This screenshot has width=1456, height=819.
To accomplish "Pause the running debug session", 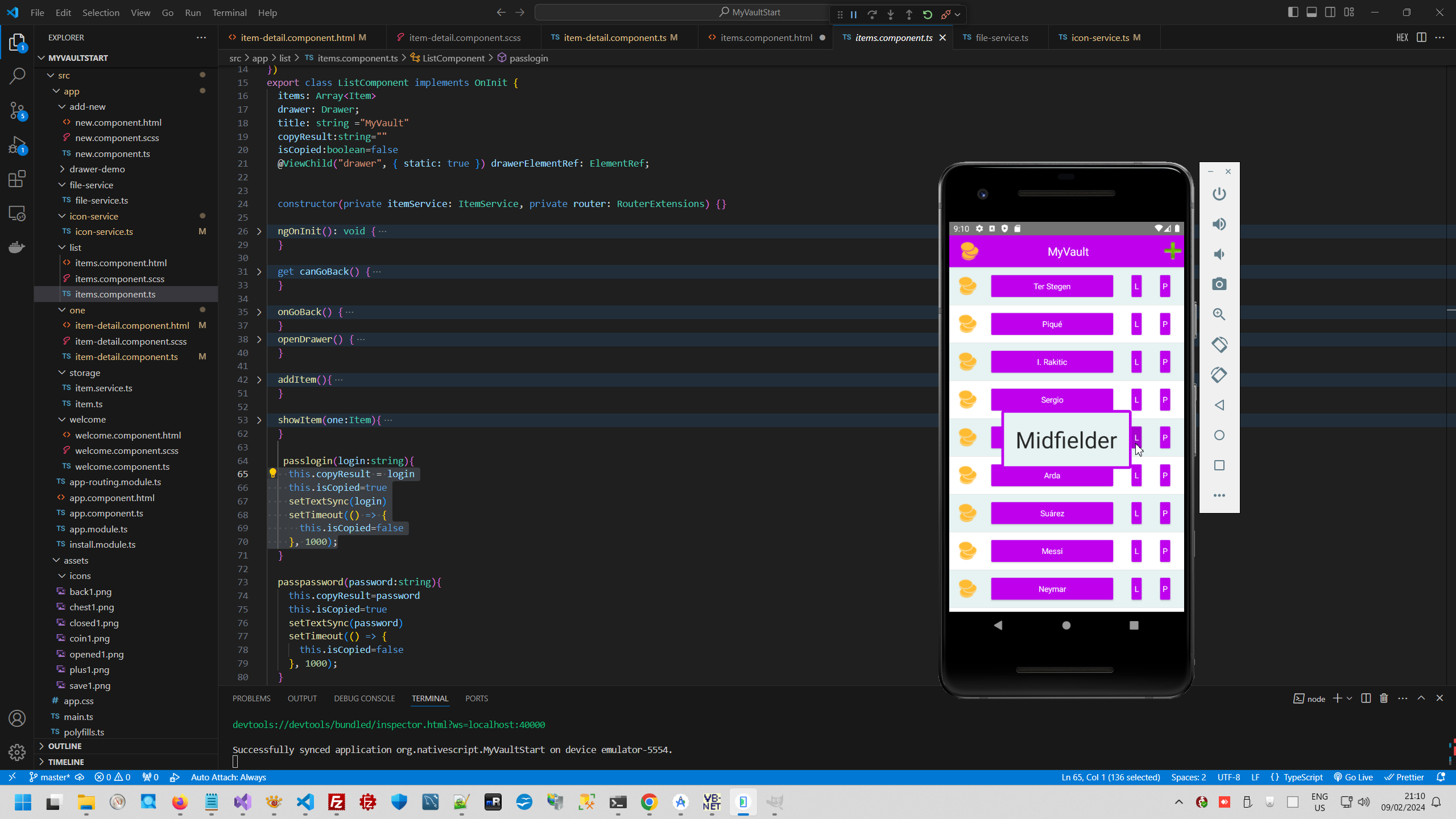I will click(853, 14).
